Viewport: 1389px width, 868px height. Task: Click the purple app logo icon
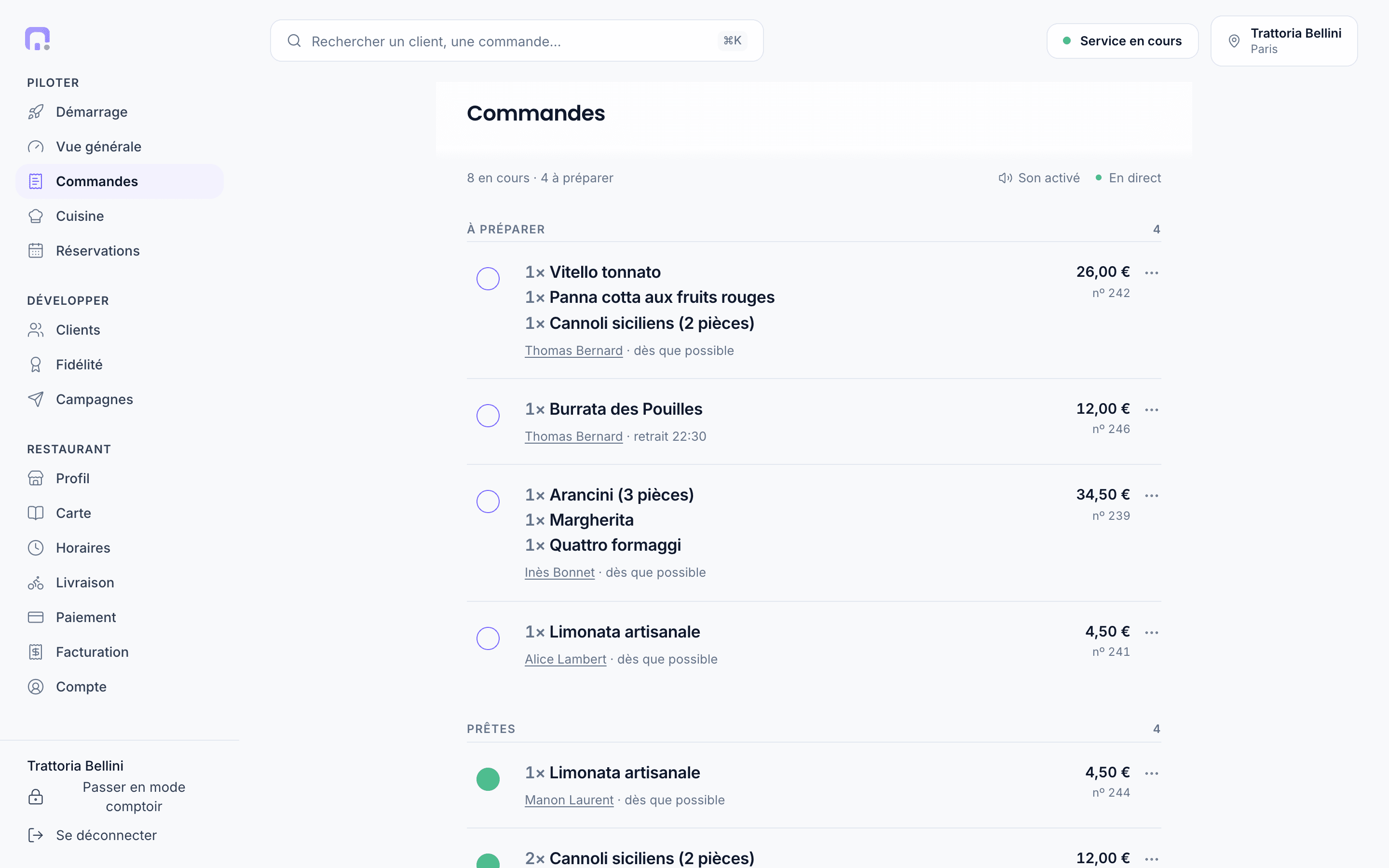point(37,39)
